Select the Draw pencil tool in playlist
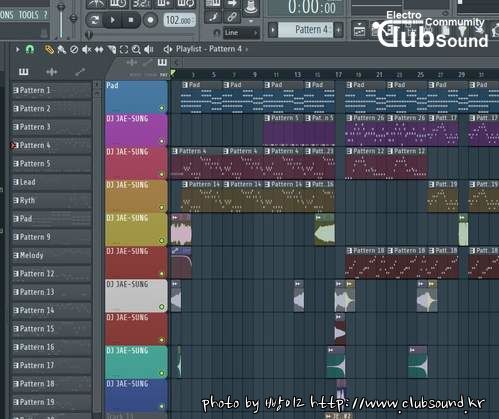Viewport: 499px width, 419px height. 49,50
